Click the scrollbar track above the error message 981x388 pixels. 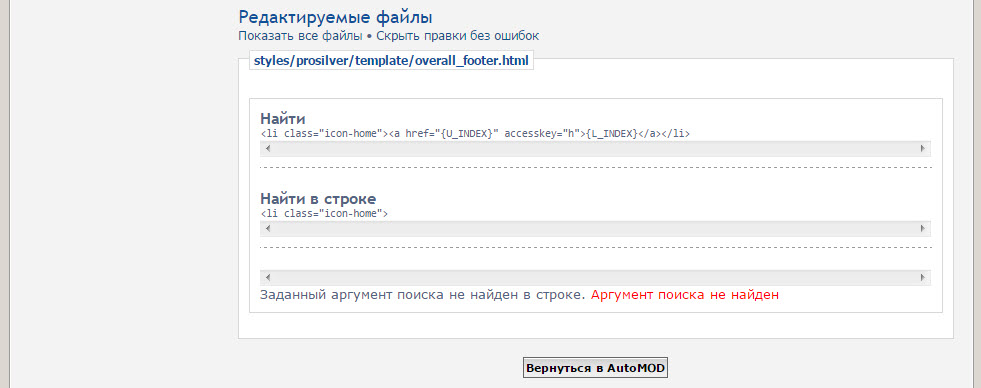click(595, 277)
